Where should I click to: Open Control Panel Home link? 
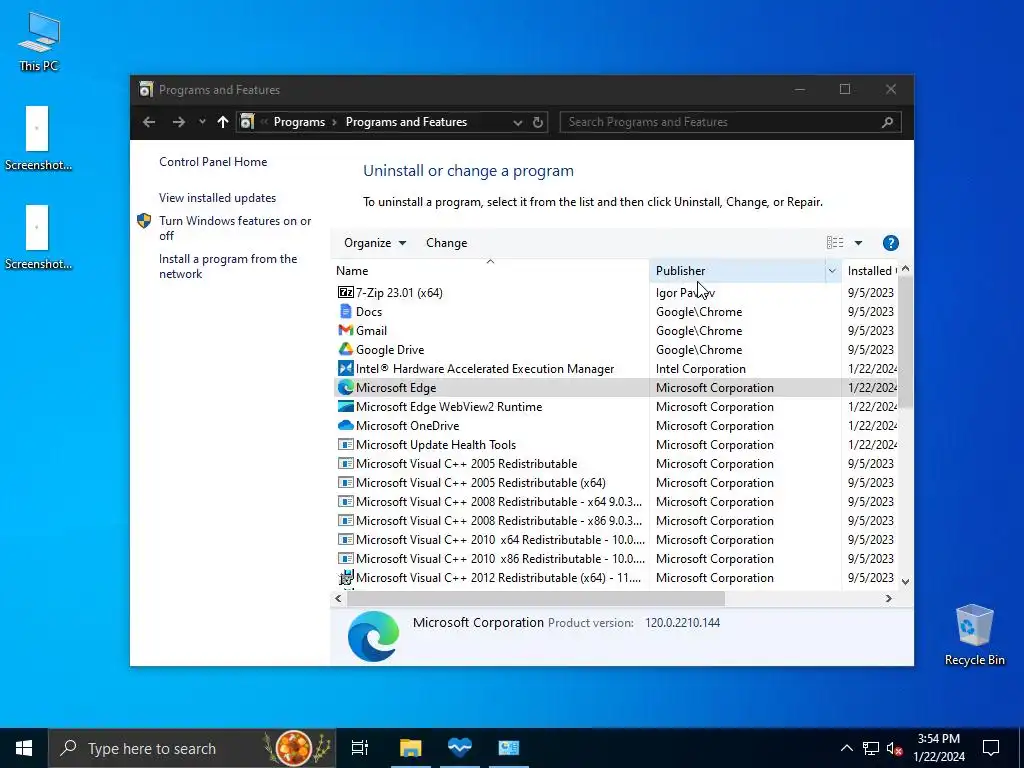[213, 162]
